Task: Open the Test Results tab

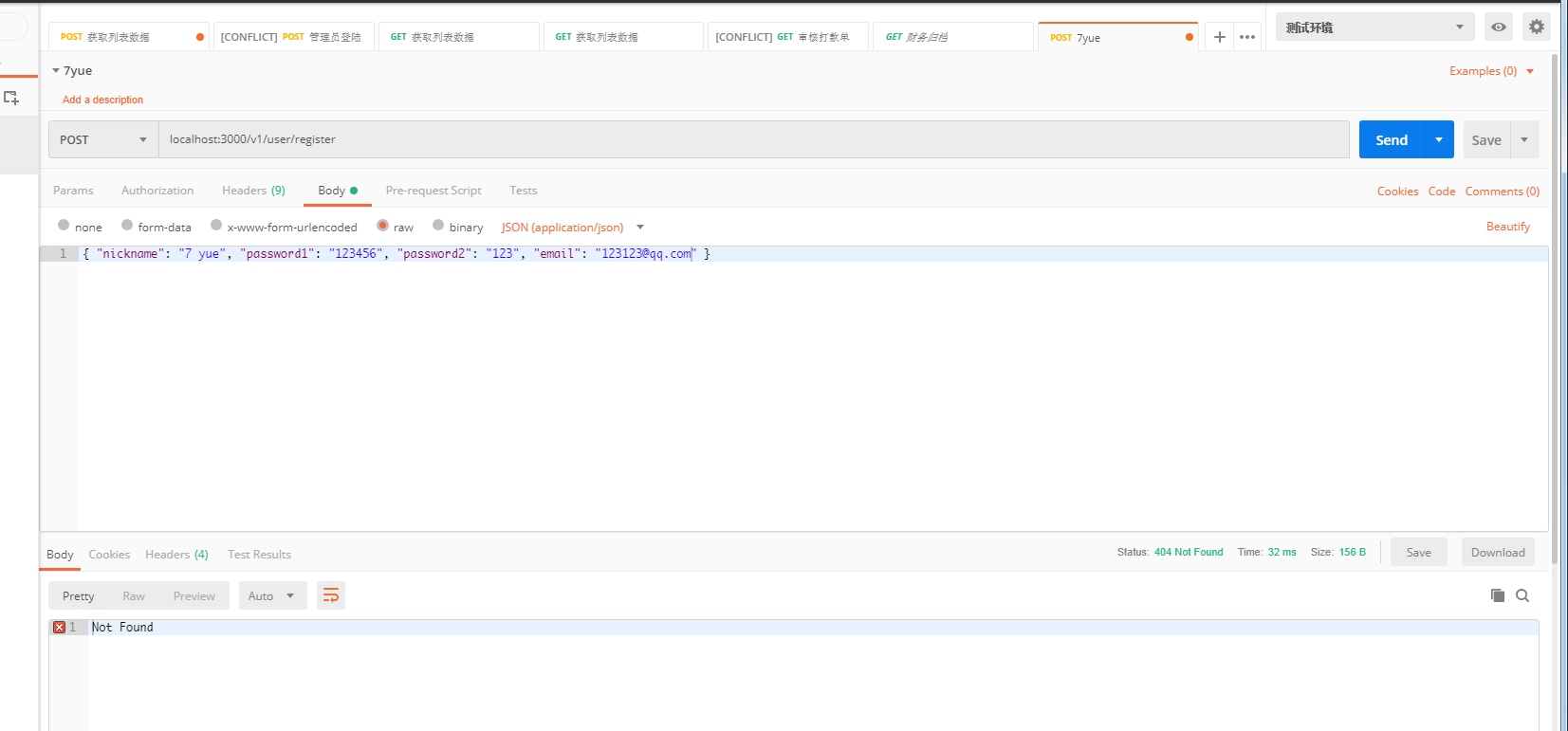Action: (259, 555)
